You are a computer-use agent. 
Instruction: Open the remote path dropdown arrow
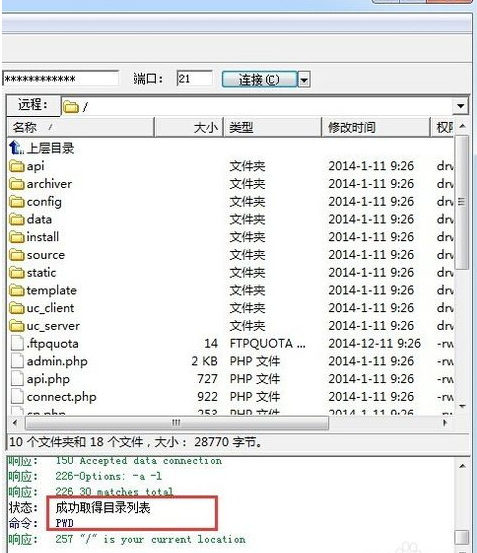[x=460, y=106]
